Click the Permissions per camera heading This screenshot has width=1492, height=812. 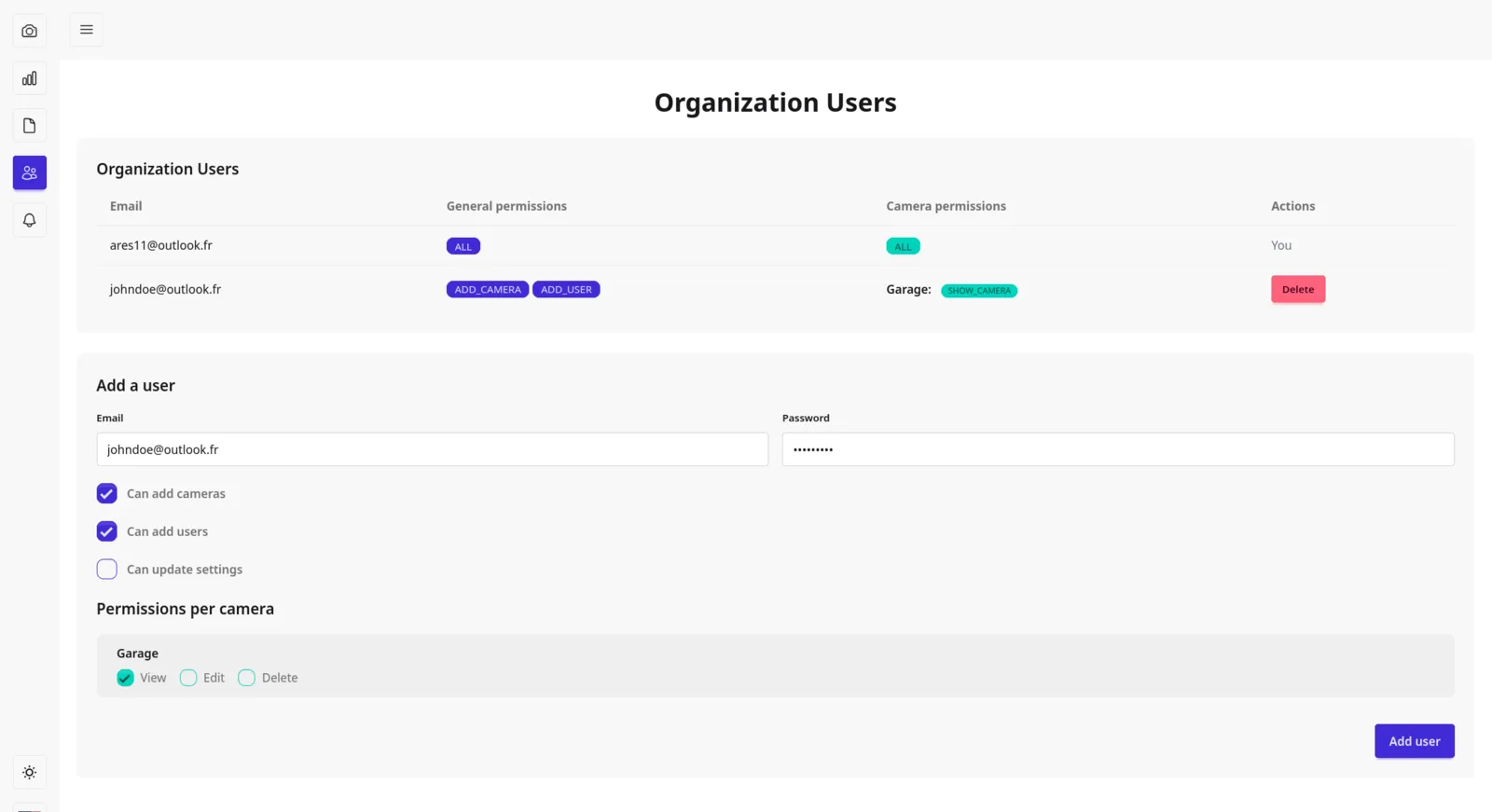(x=186, y=609)
